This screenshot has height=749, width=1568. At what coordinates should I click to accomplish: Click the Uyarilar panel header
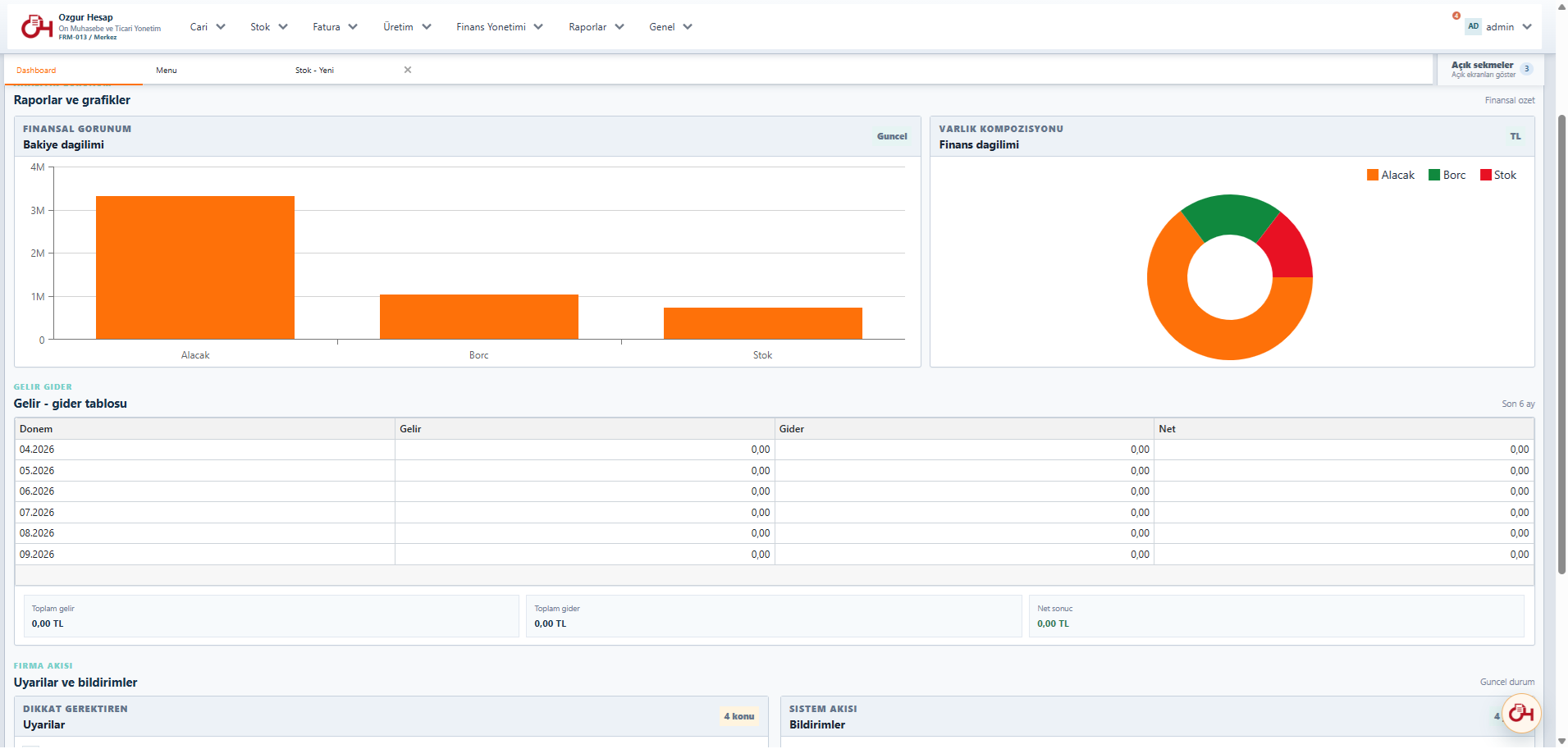pyautogui.click(x=391, y=716)
